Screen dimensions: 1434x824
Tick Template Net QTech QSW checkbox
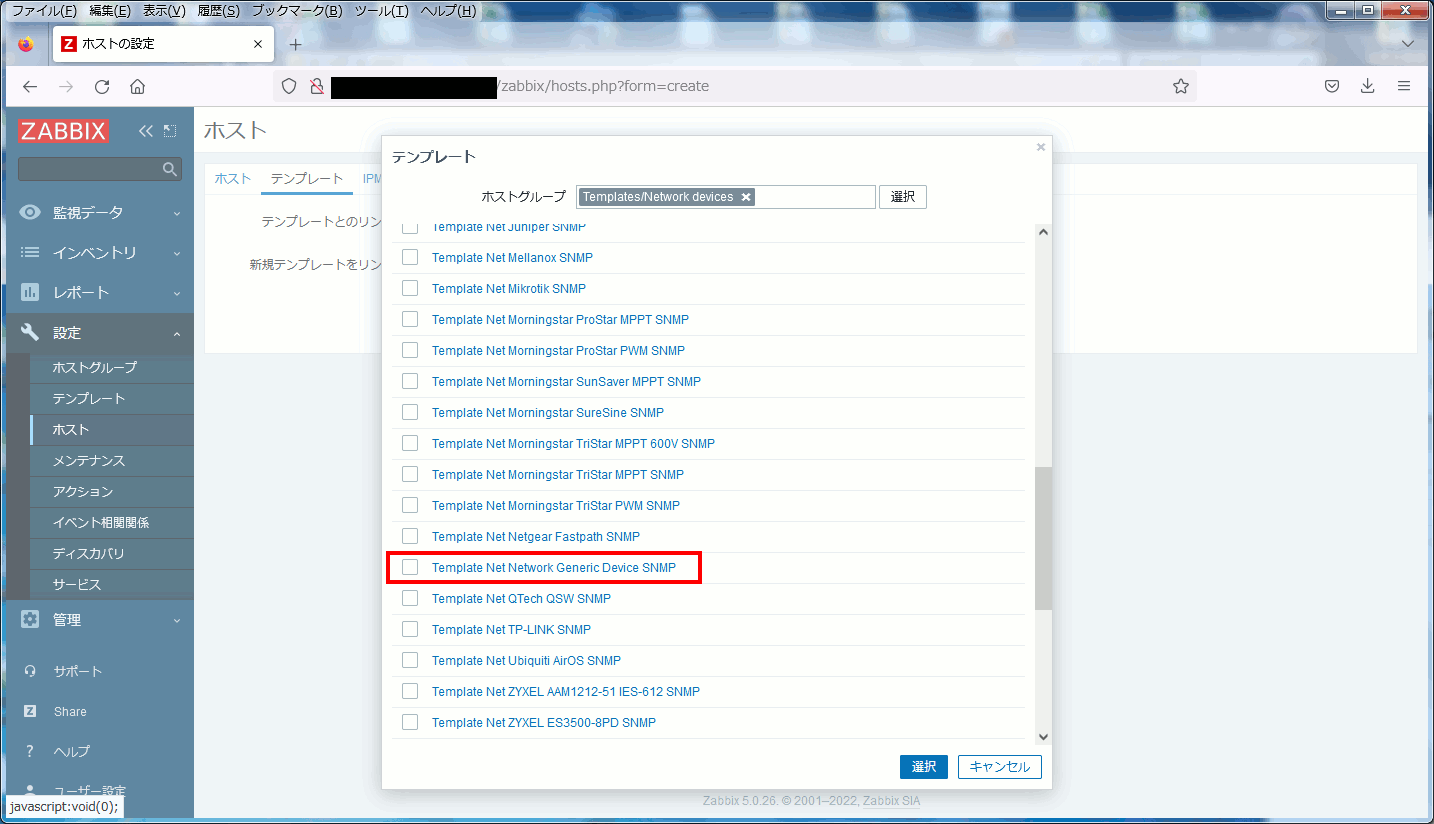(410, 598)
